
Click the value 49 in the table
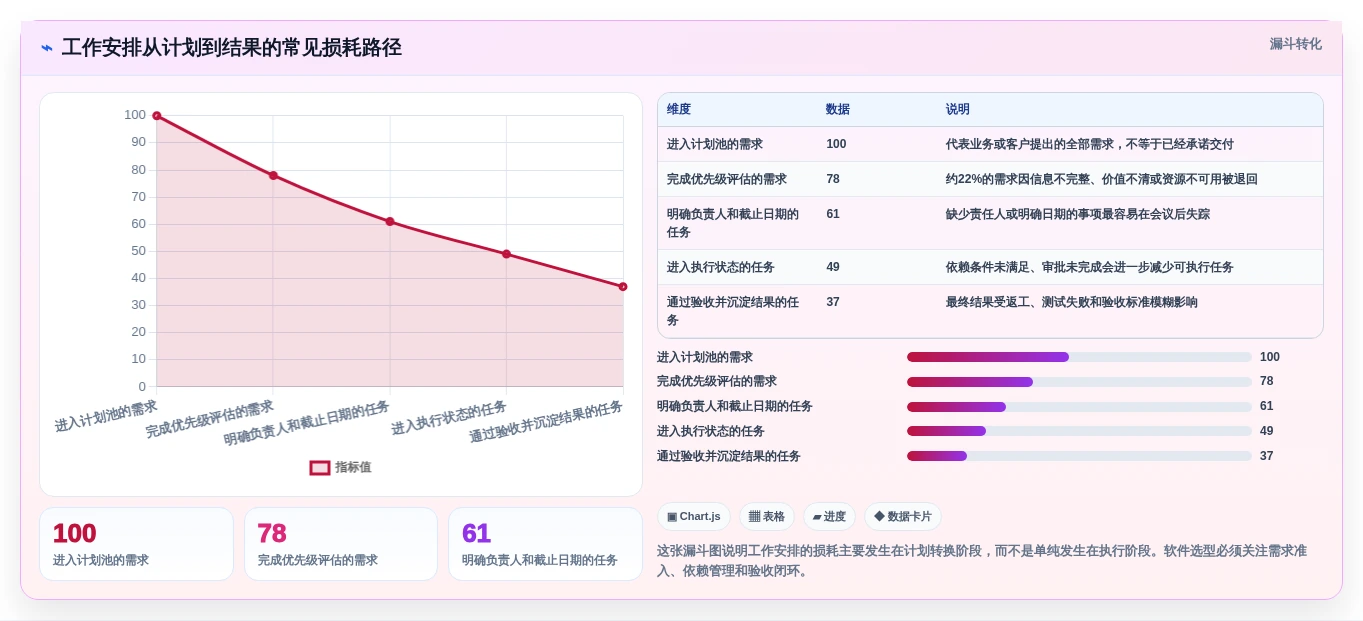(833, 267)
